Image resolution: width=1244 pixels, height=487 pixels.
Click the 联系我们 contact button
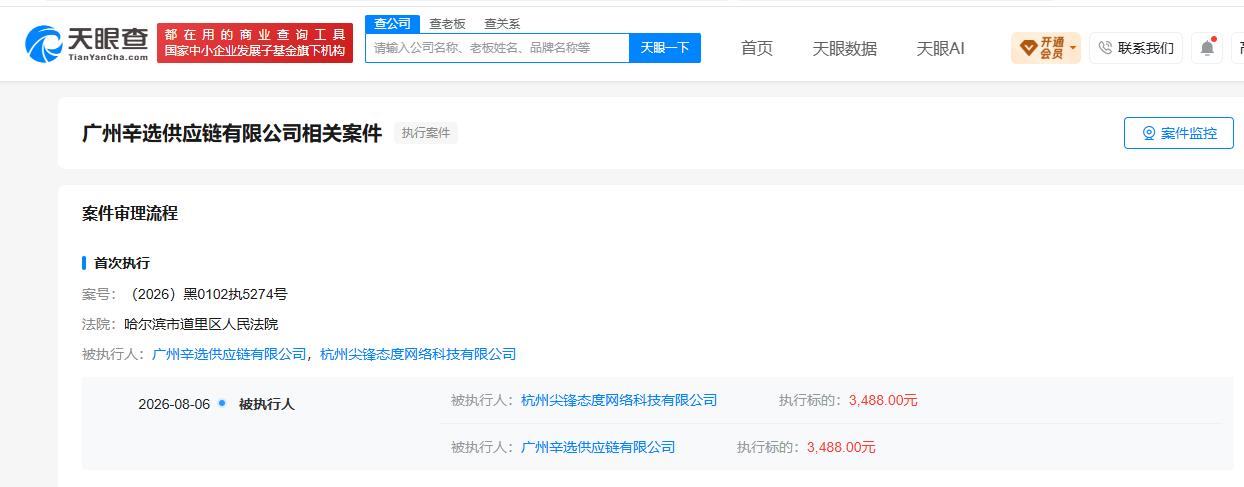[1136, 48]
